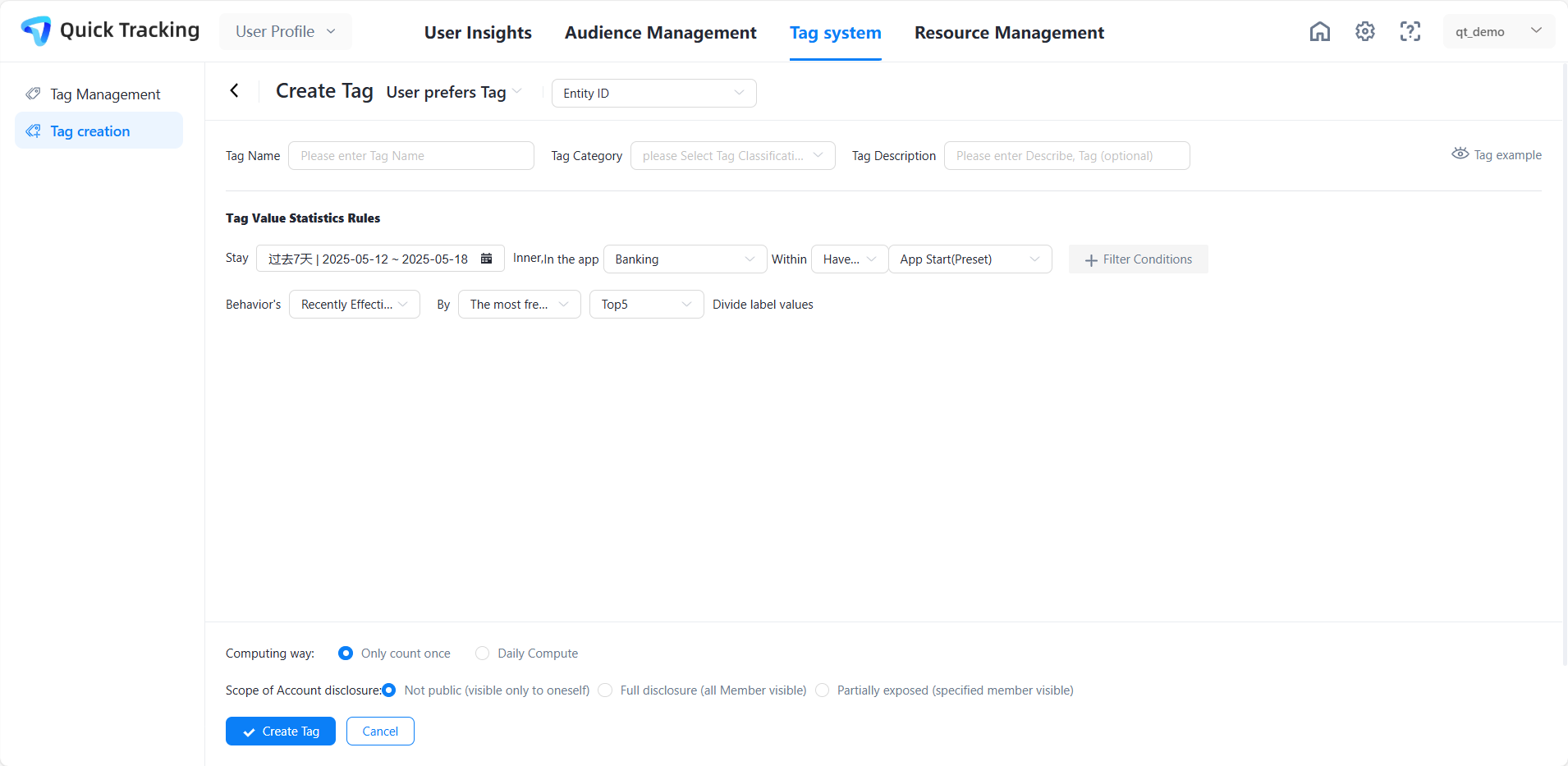
Task: Open settings gear icon
Action: coord(1365,31)
